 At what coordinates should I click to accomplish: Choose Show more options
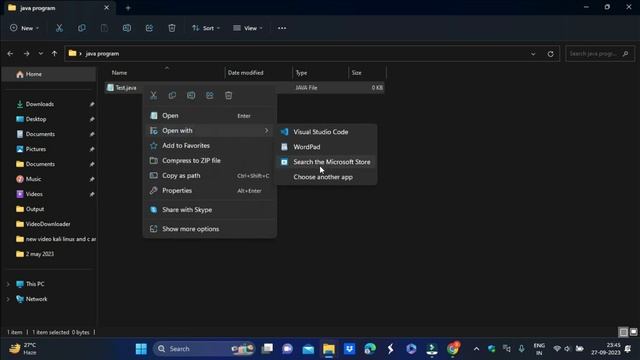(209, 229)
